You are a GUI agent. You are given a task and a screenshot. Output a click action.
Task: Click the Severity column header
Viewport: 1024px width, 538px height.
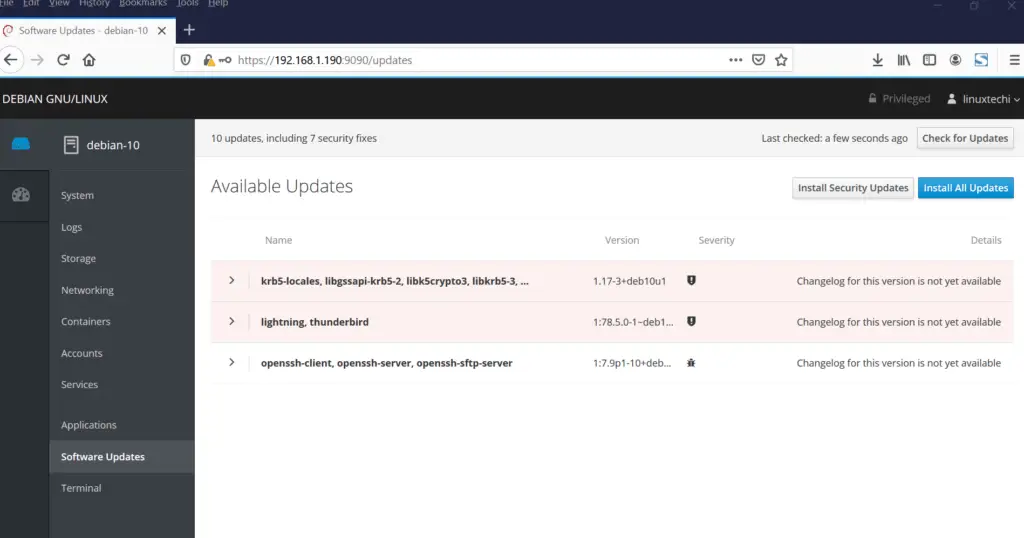click(716, 240)
